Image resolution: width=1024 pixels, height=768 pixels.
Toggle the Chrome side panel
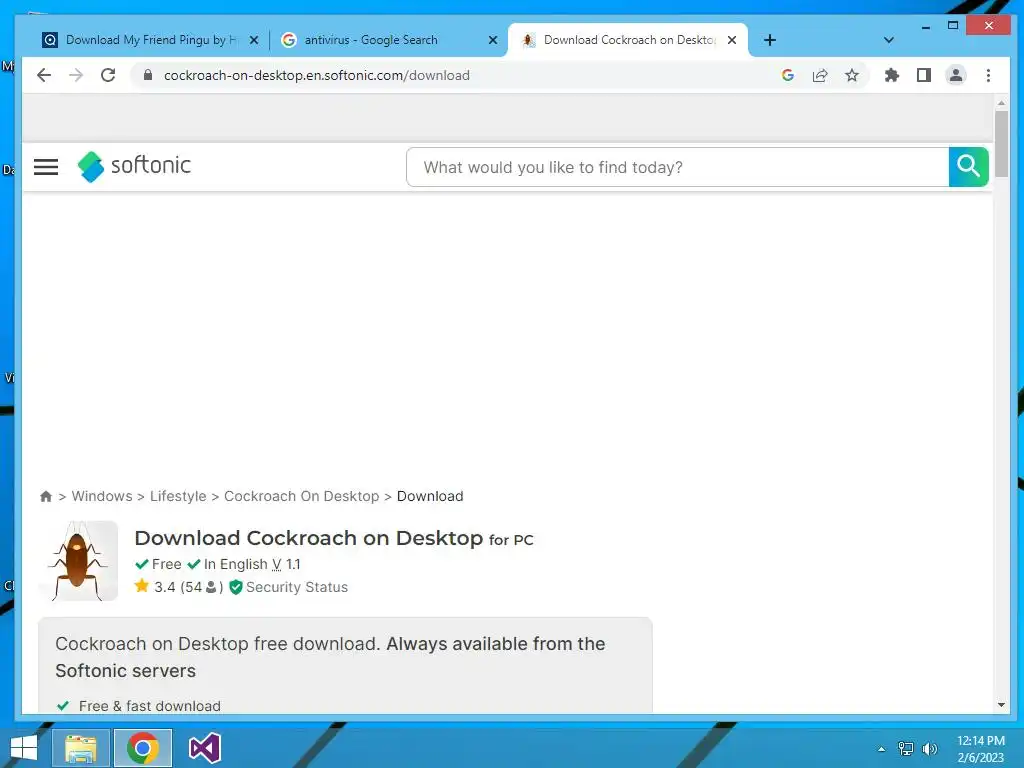point(923,75)
